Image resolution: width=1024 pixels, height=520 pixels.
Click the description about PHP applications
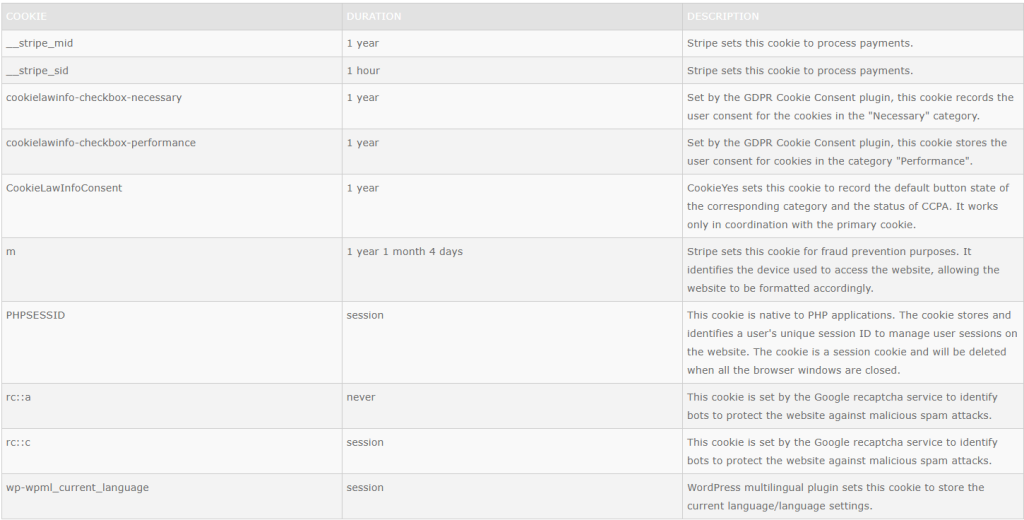[x=852, y=342]
